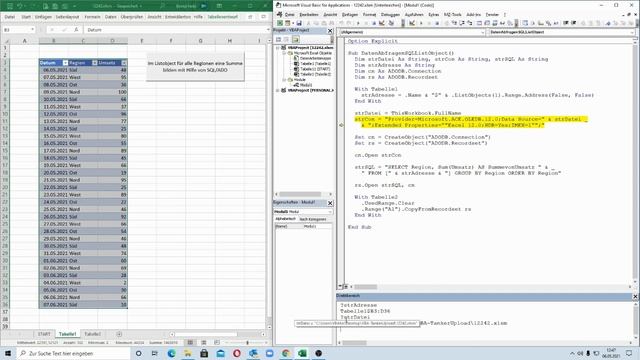Open Task View on the taskbar
The width and height of the screenshot is (640, 360).
[x=155, y=353]
